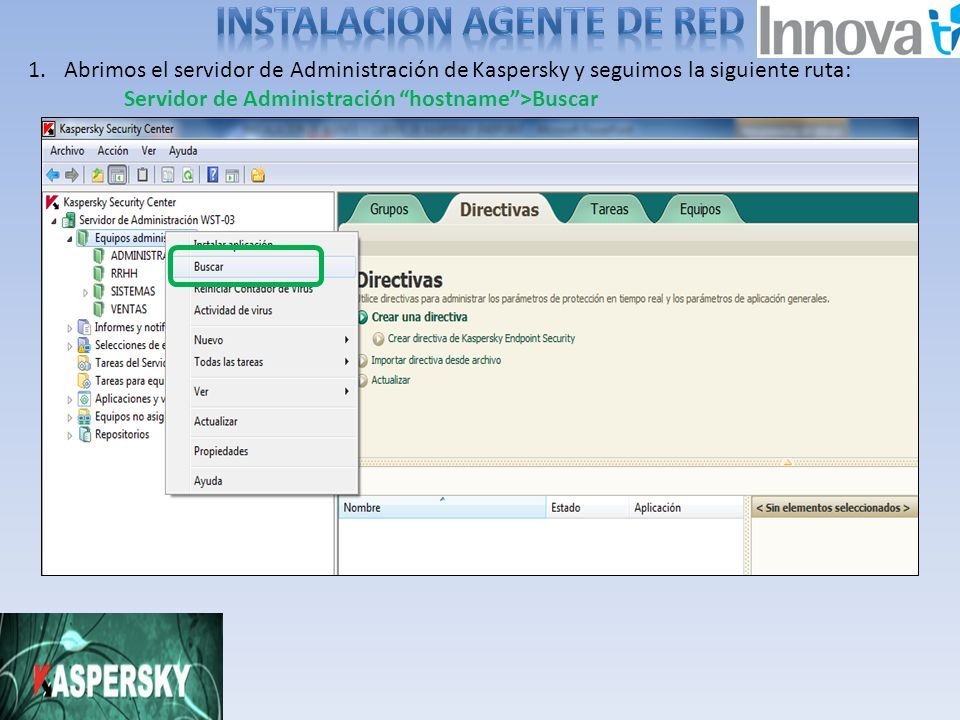Click the green arrow beside Crear una directiva
This screenshot has width=960, height=720.
click(362, 317)
